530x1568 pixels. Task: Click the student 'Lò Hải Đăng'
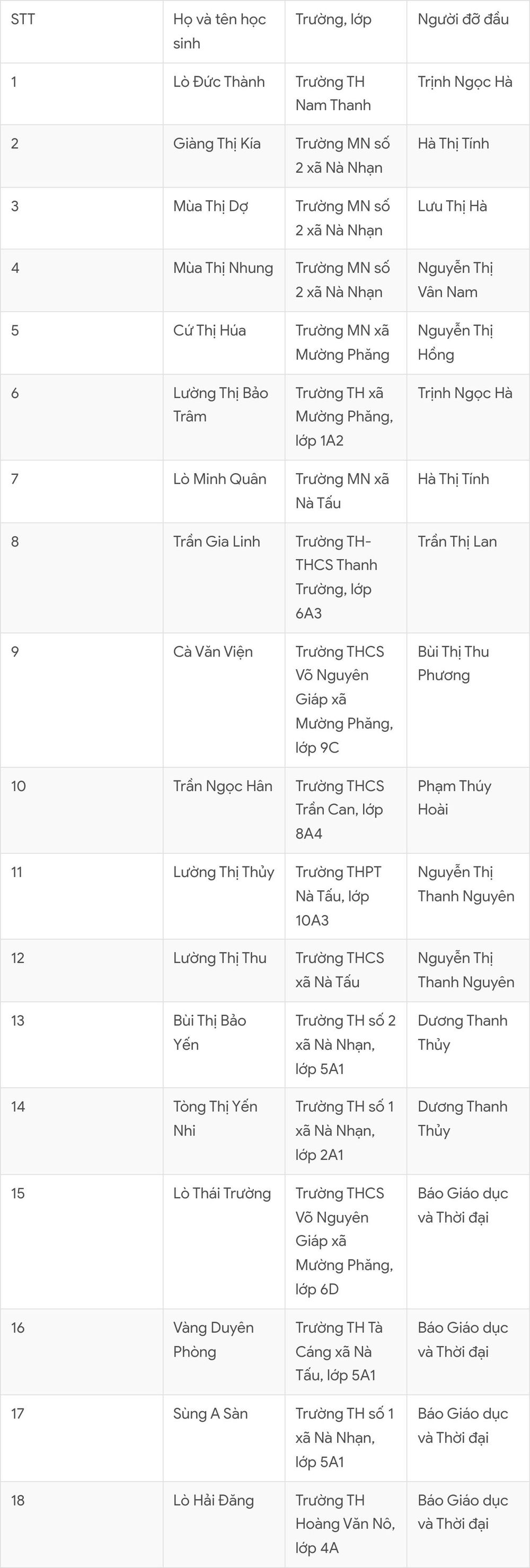pos(214,1500)
